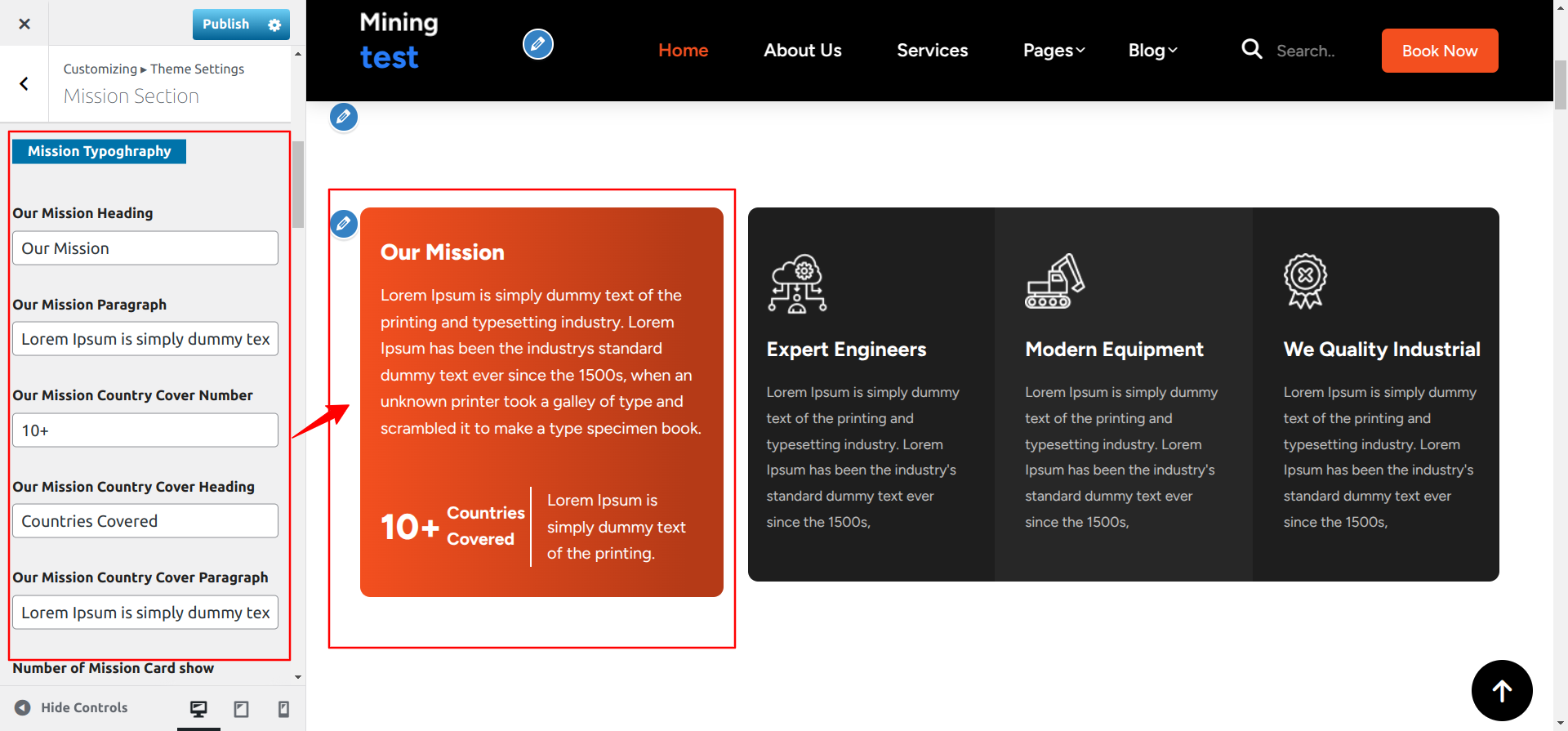Open Publish settings gear icon
Screen dimensions: 1568x731
(x=274, y=25)
